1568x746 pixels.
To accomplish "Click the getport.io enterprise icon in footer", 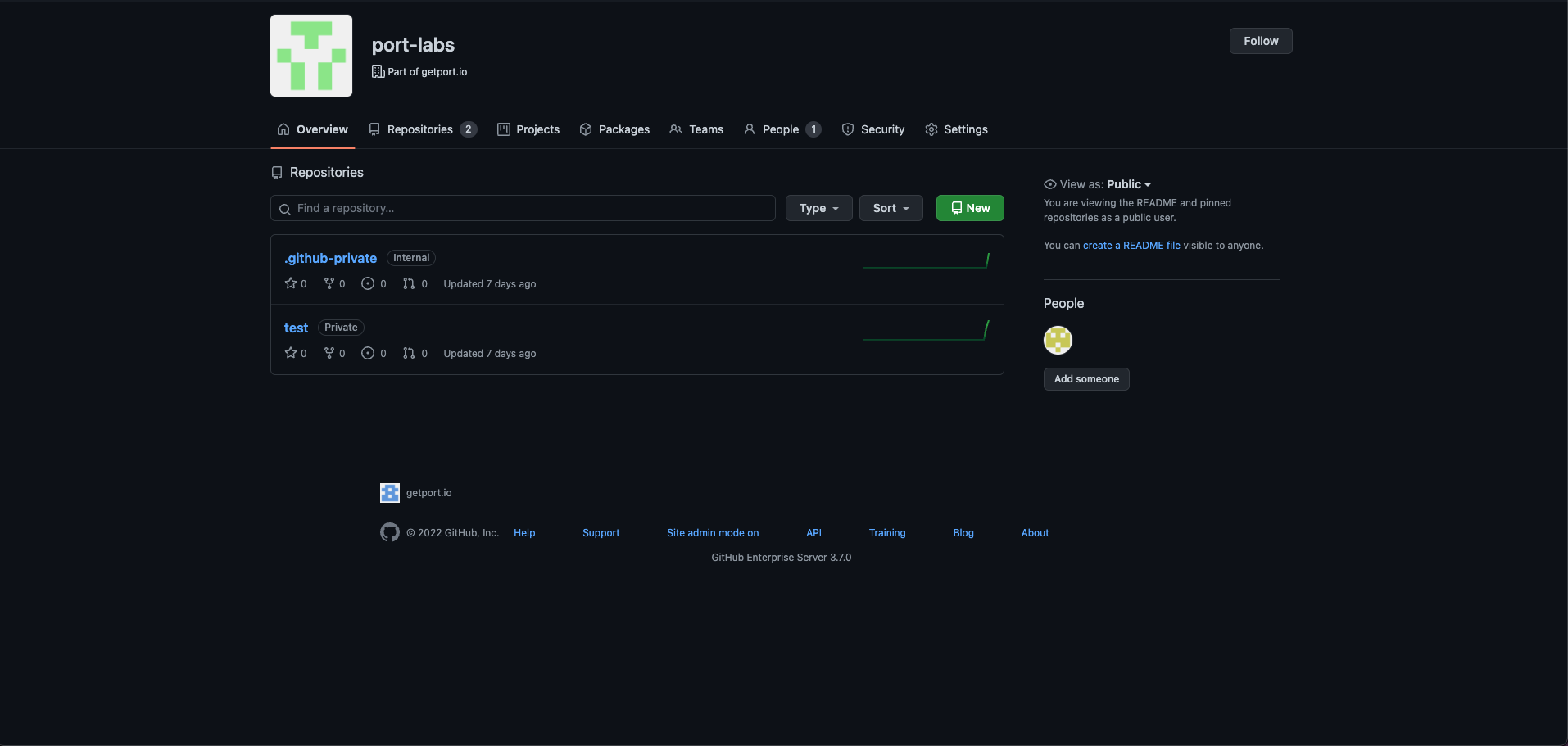I will point(390,493).
